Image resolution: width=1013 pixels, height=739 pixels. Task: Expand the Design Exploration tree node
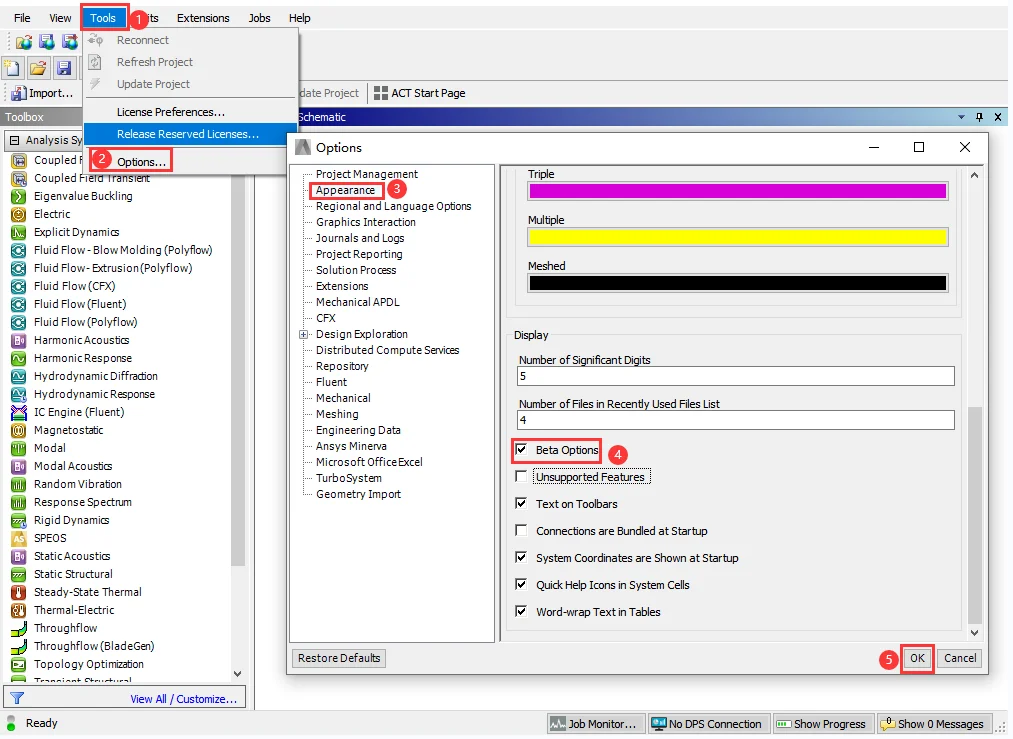tap(303, 335)
